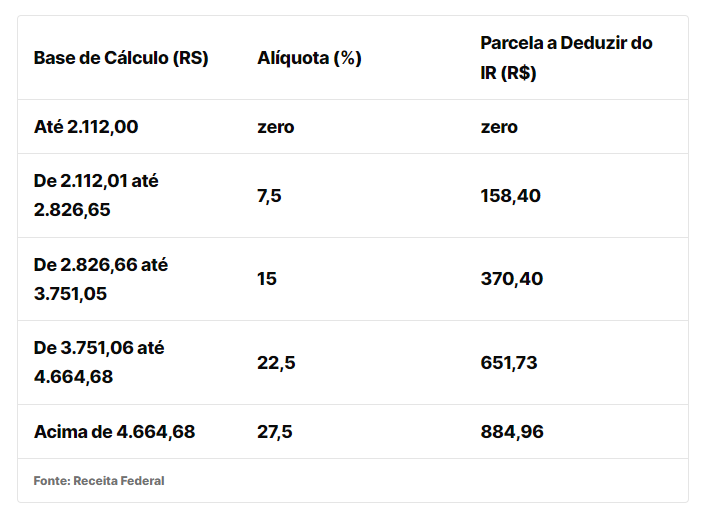
Task: Select the 'De 2.112,01 até 2.826,65' cell
Action: point(96,196)
